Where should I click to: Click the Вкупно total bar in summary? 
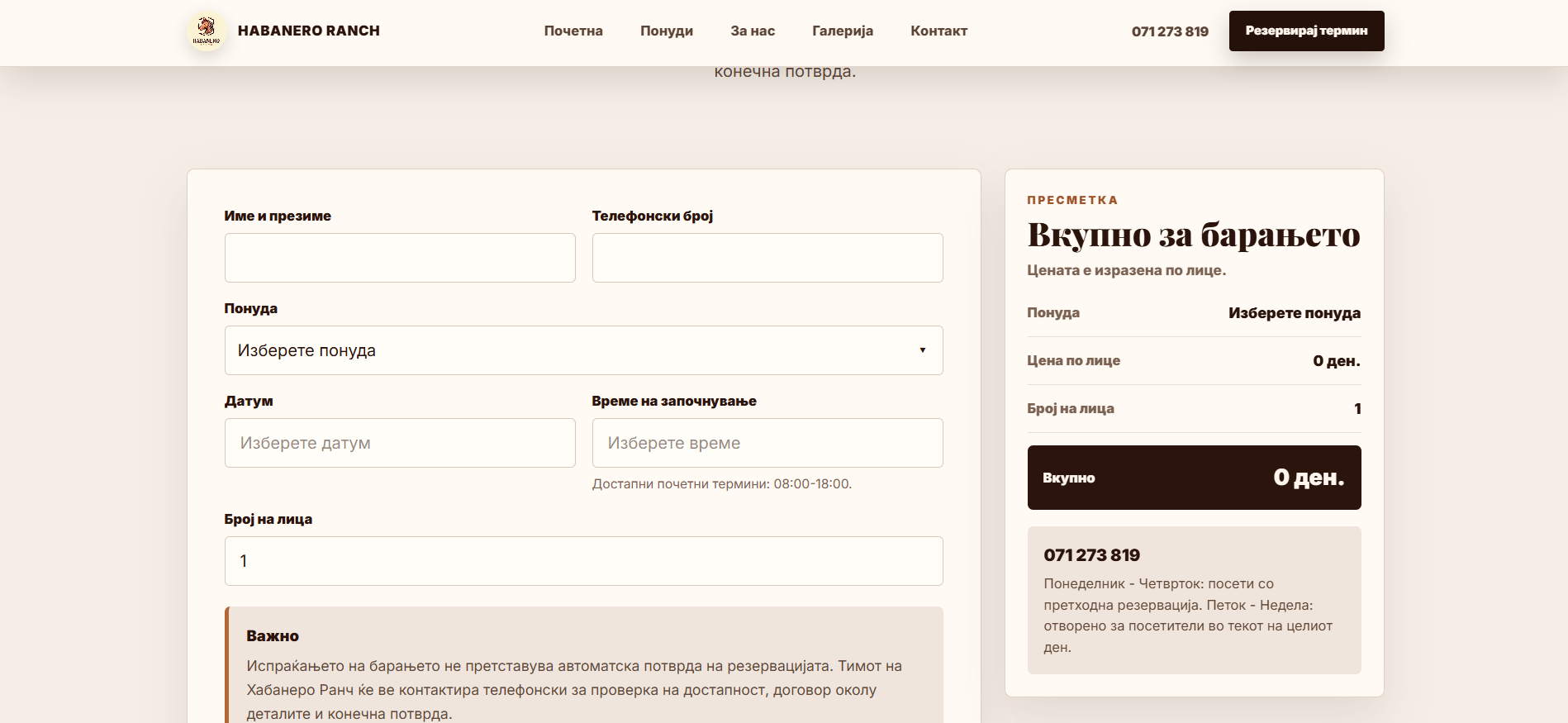[x=1194, y=478]
